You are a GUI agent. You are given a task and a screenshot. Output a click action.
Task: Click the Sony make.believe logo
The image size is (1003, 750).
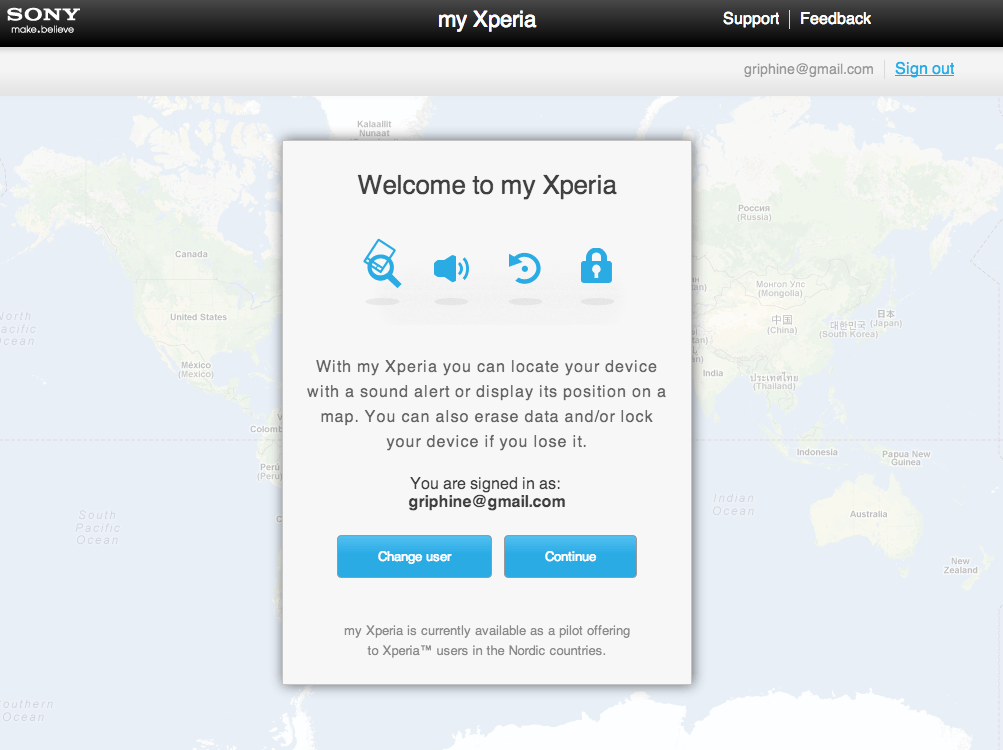pos(43,20)
